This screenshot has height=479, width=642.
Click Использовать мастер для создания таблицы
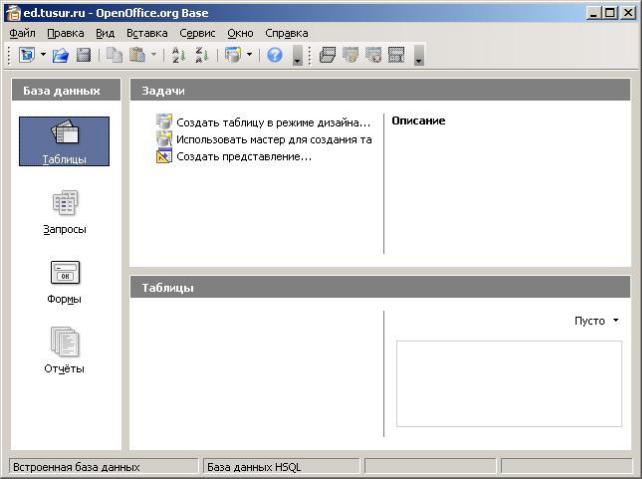[x=274, y=140]
